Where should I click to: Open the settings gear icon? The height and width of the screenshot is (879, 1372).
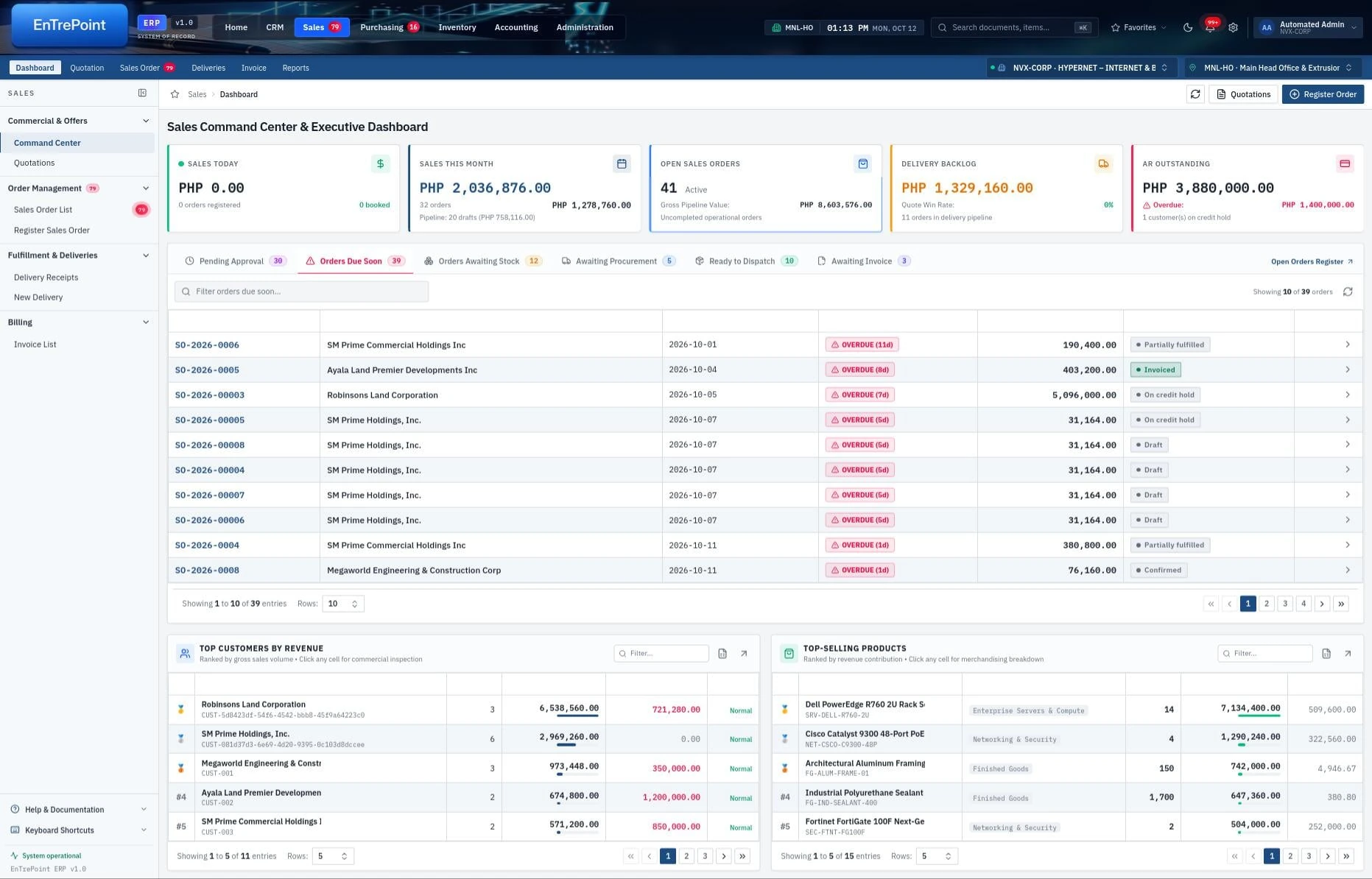point(1233,27)
